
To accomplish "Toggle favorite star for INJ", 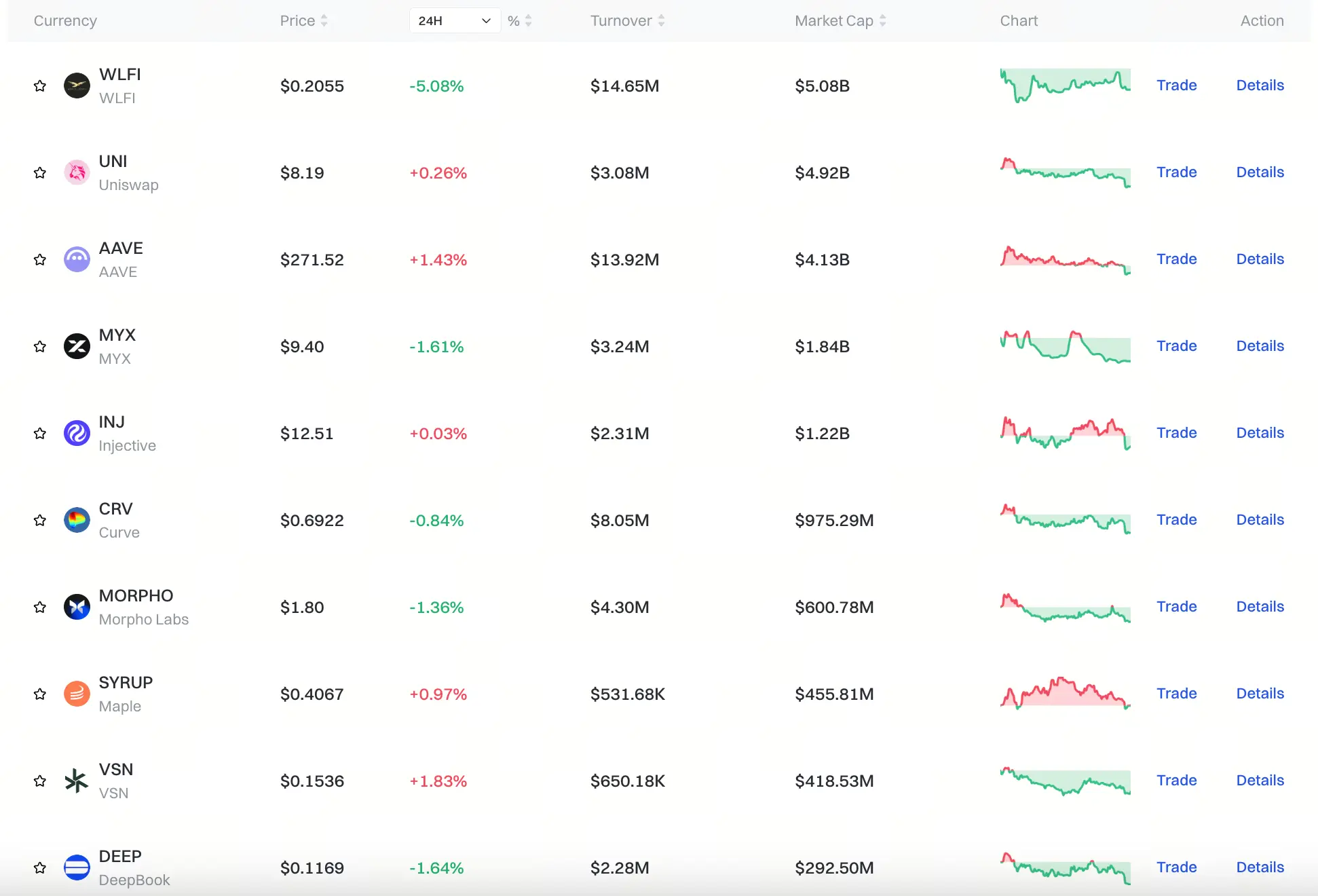I will (40, 434).
